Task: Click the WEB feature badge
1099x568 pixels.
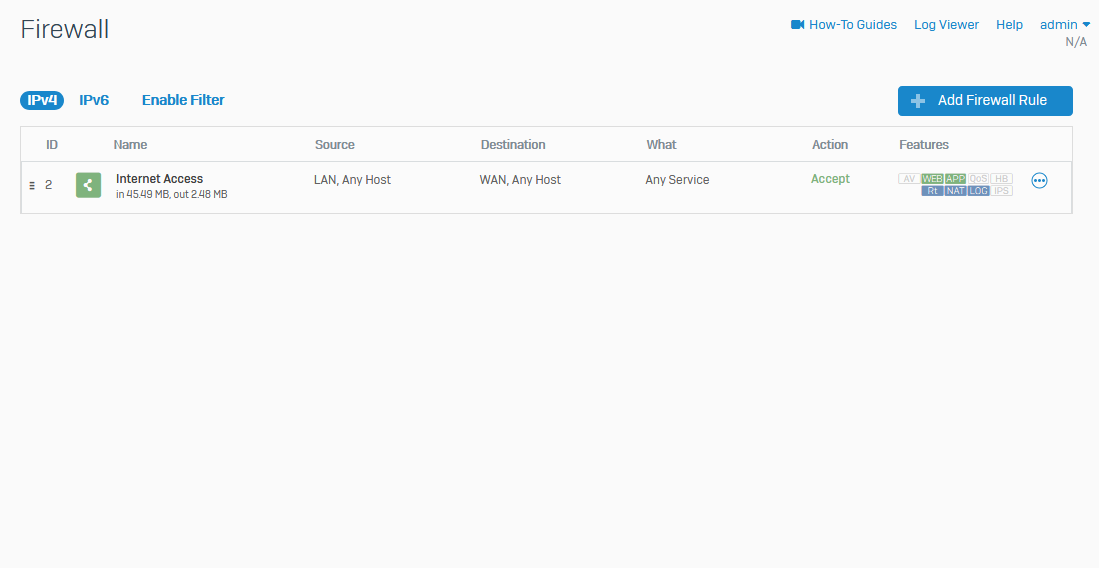Action: coord(932,179)
